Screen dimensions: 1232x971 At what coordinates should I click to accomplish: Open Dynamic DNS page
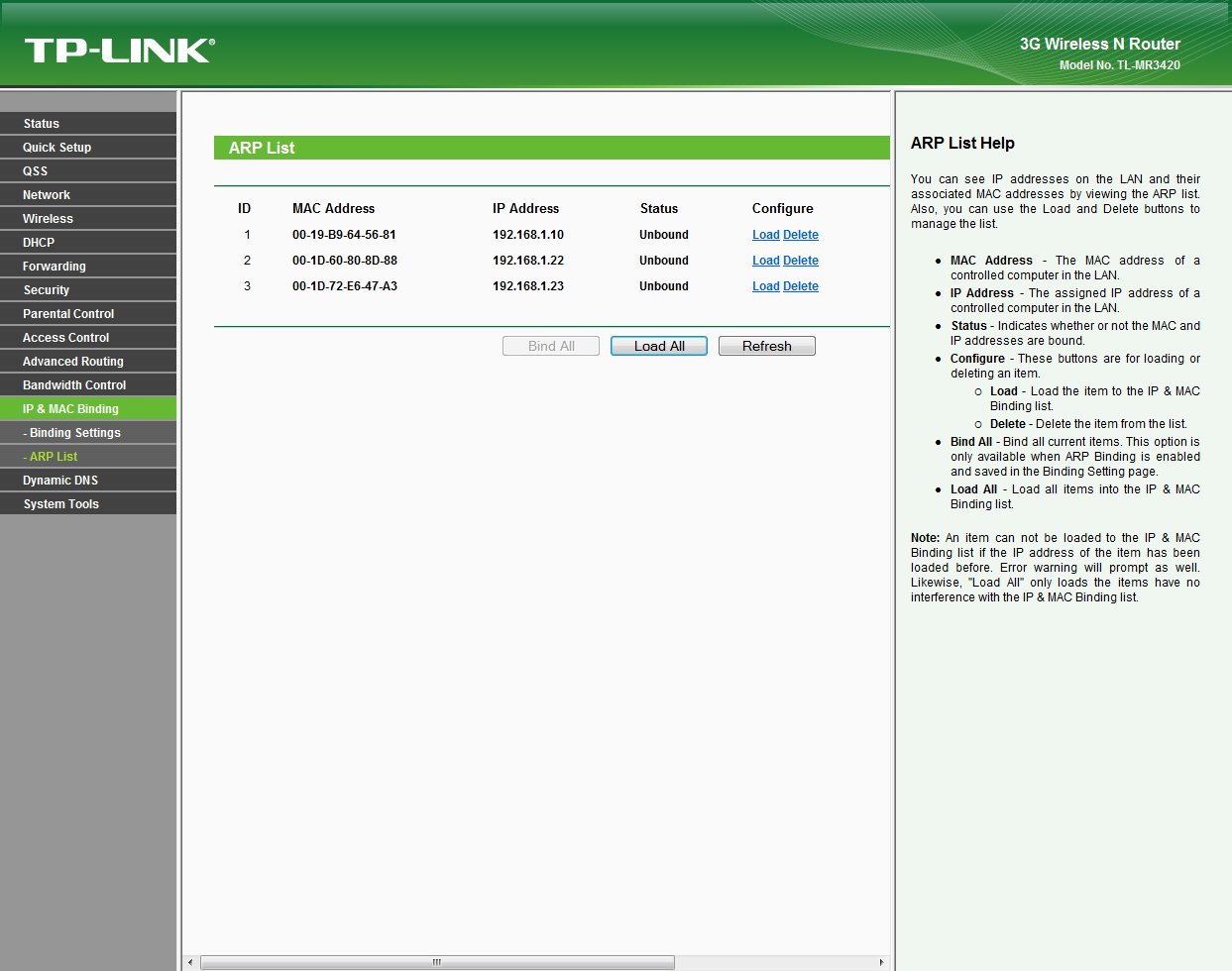click(88, 481)
